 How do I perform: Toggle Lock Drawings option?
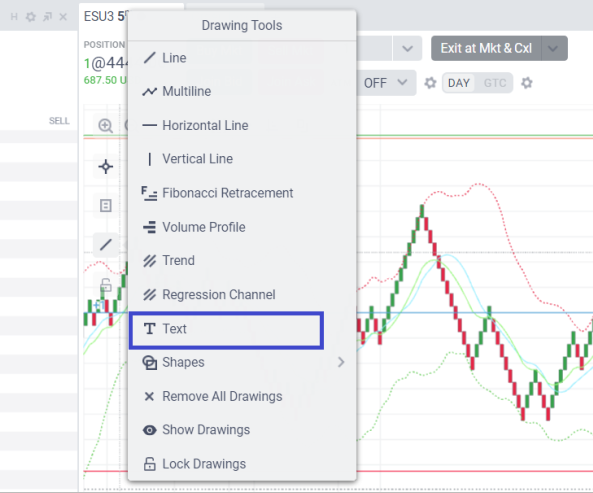coord(242,464)
